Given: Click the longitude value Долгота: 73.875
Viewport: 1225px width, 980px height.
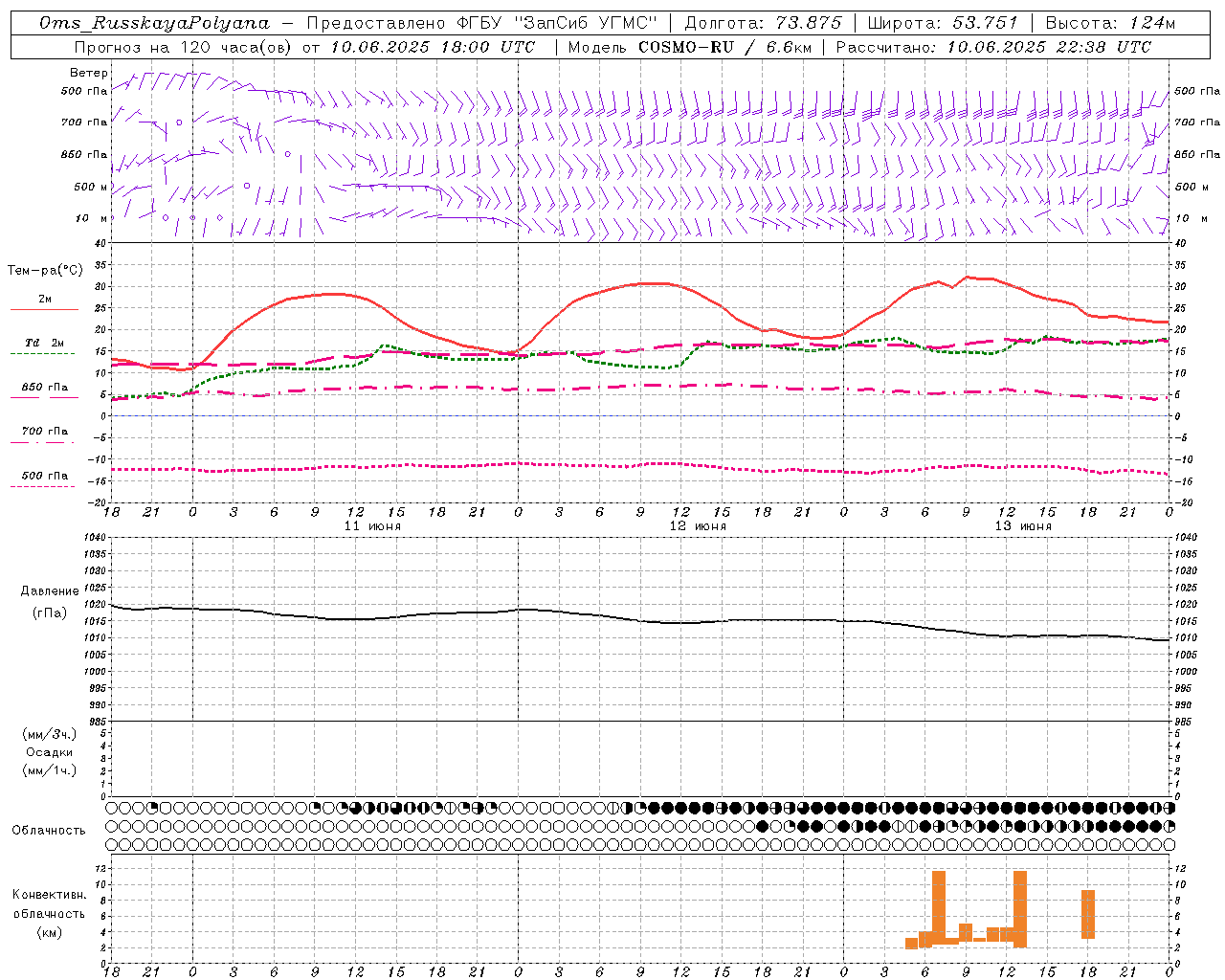Looking at the screenshot, I should click(764, 23).
